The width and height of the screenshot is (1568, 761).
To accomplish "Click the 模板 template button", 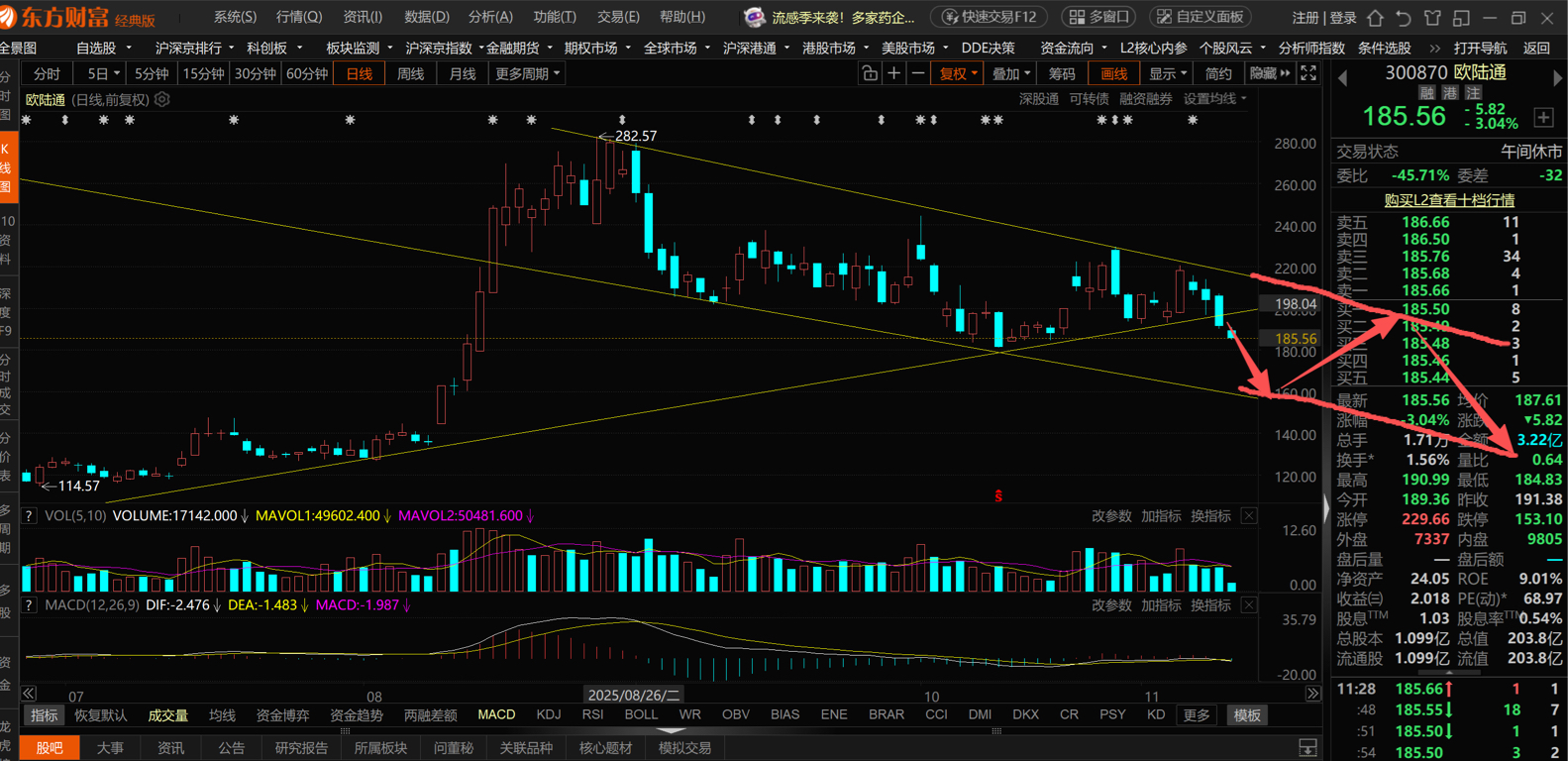I will (x=1246, y=715).
